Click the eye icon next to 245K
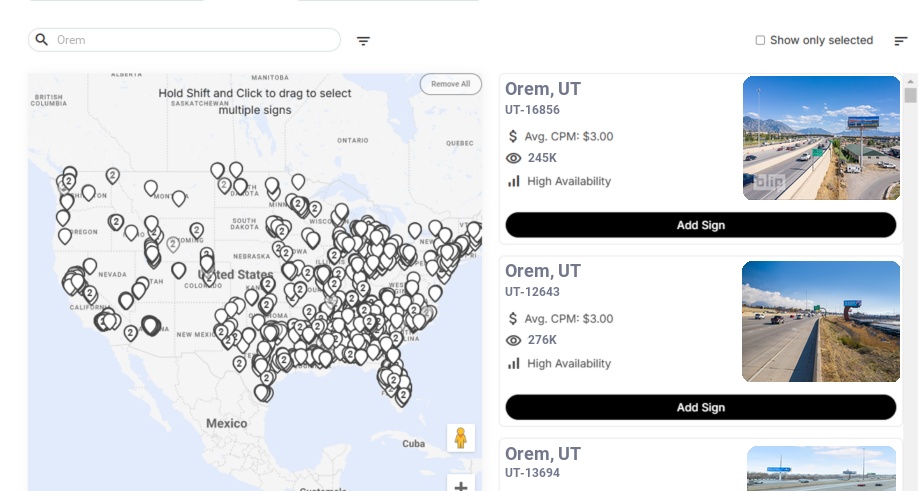920x491 pixels. coord(513,158)
